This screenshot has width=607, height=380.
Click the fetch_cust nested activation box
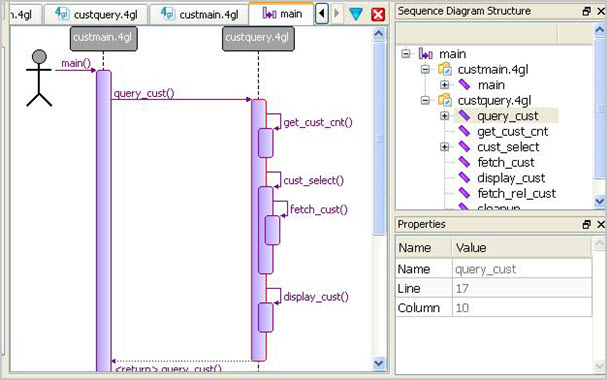[x=273, y=230]
